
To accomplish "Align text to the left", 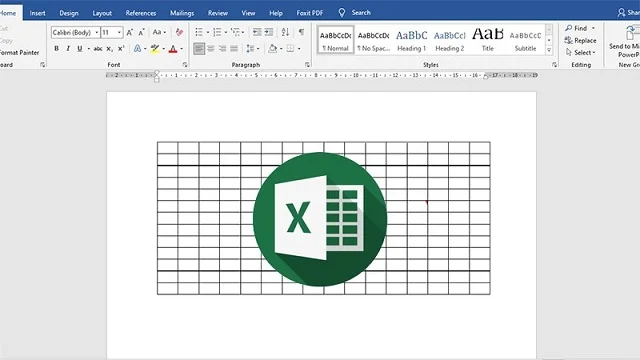I will click(x=199, y=49).
